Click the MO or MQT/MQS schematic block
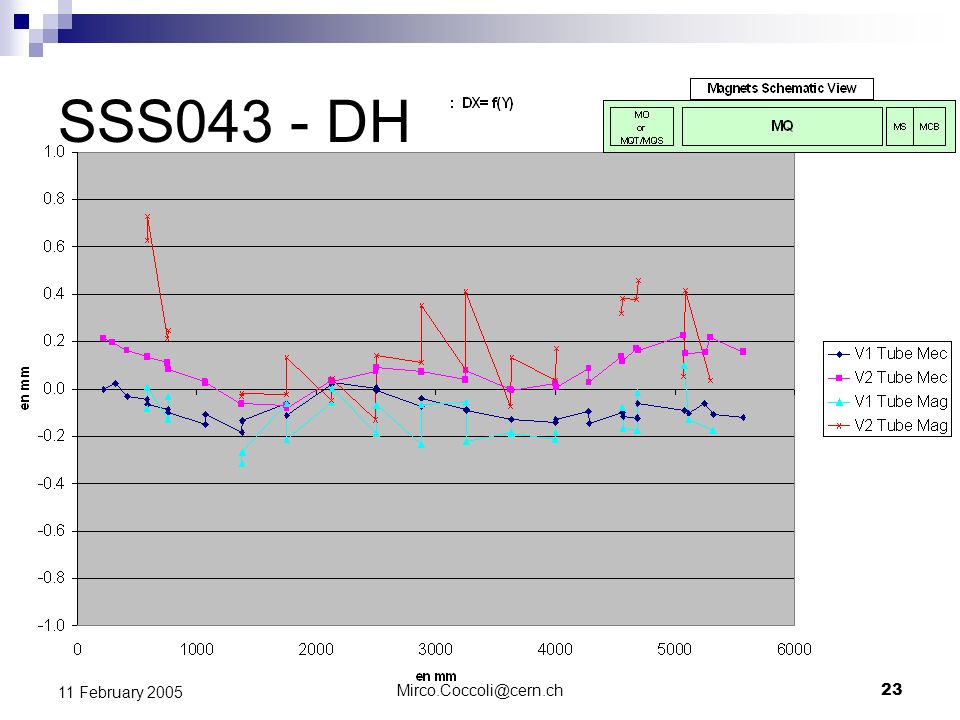960x720 pixels. 642,127
